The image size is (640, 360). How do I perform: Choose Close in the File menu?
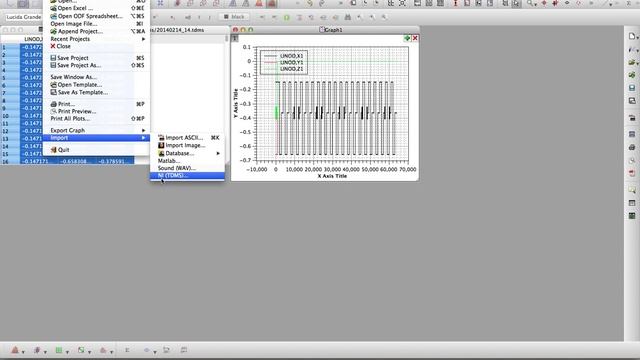coord(97,46)
